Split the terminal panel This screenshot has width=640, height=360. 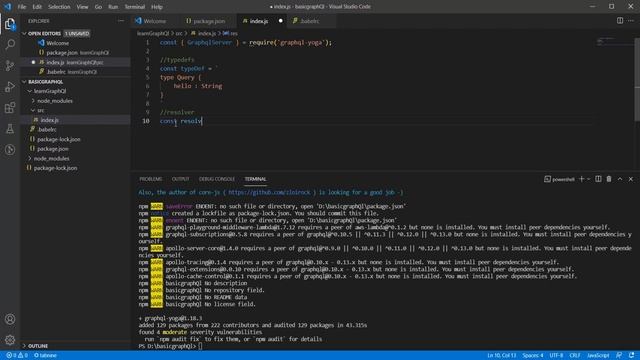[598, 179]
